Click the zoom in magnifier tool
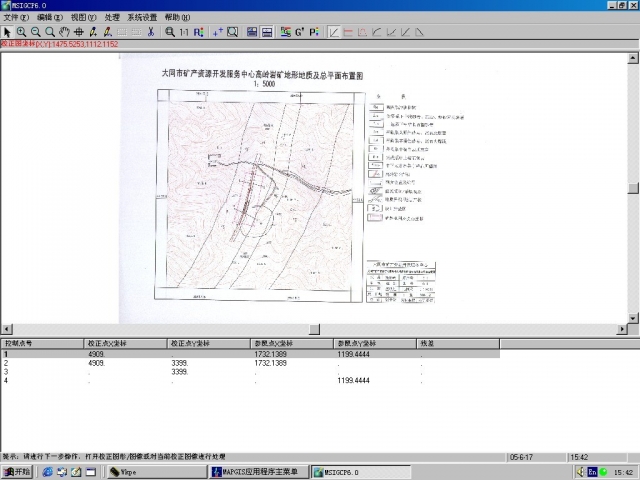640x480 pixels. coord(22,32)
